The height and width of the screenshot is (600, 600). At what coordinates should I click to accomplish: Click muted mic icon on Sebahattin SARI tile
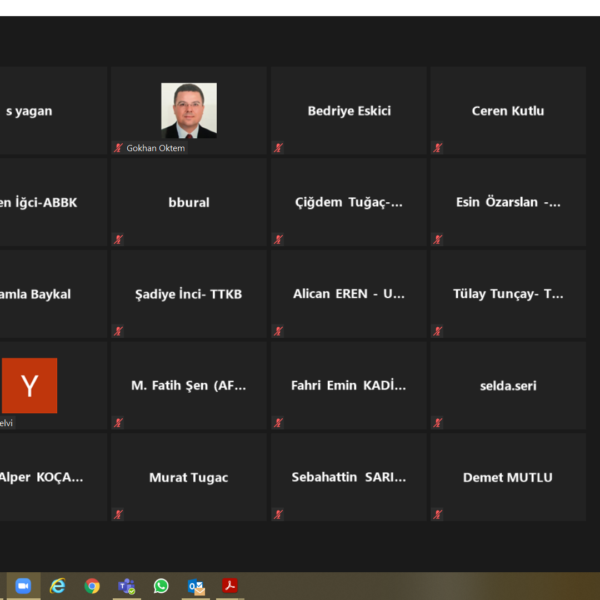click(278, 514)
